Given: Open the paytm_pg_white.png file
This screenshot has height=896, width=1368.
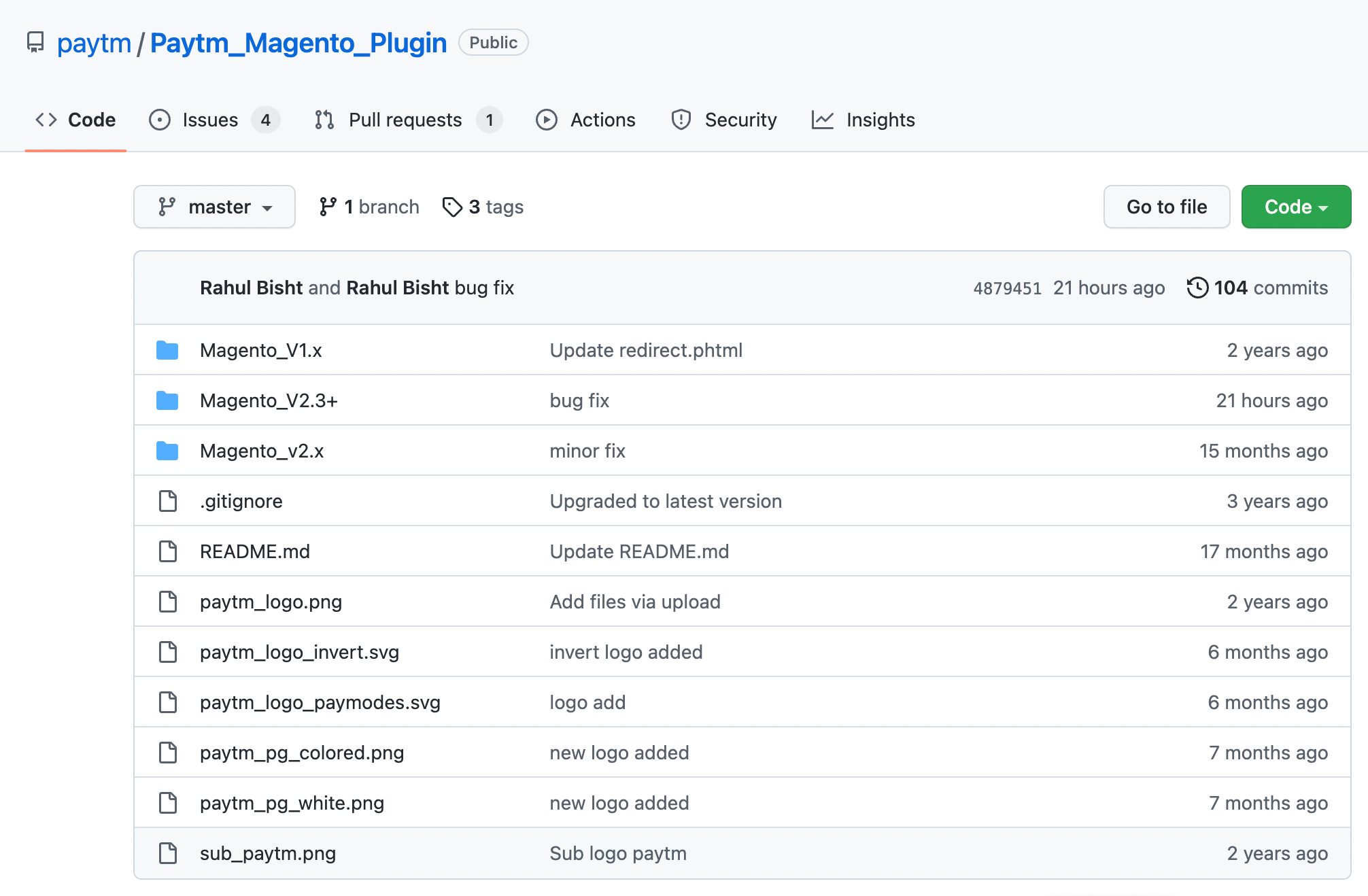Looking at the screenshot, I should (x=292, y=803).
